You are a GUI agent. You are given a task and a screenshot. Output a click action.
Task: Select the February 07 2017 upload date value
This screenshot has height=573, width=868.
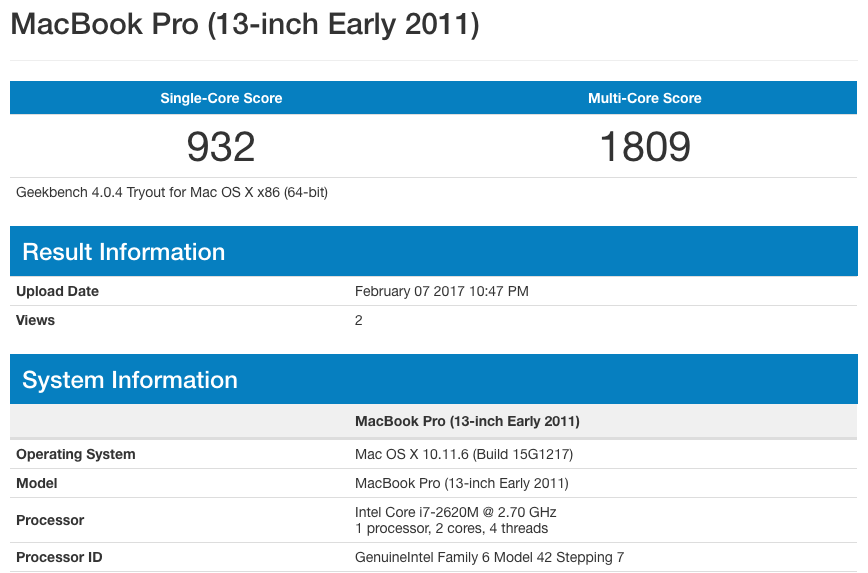click(x=442, y=292)
